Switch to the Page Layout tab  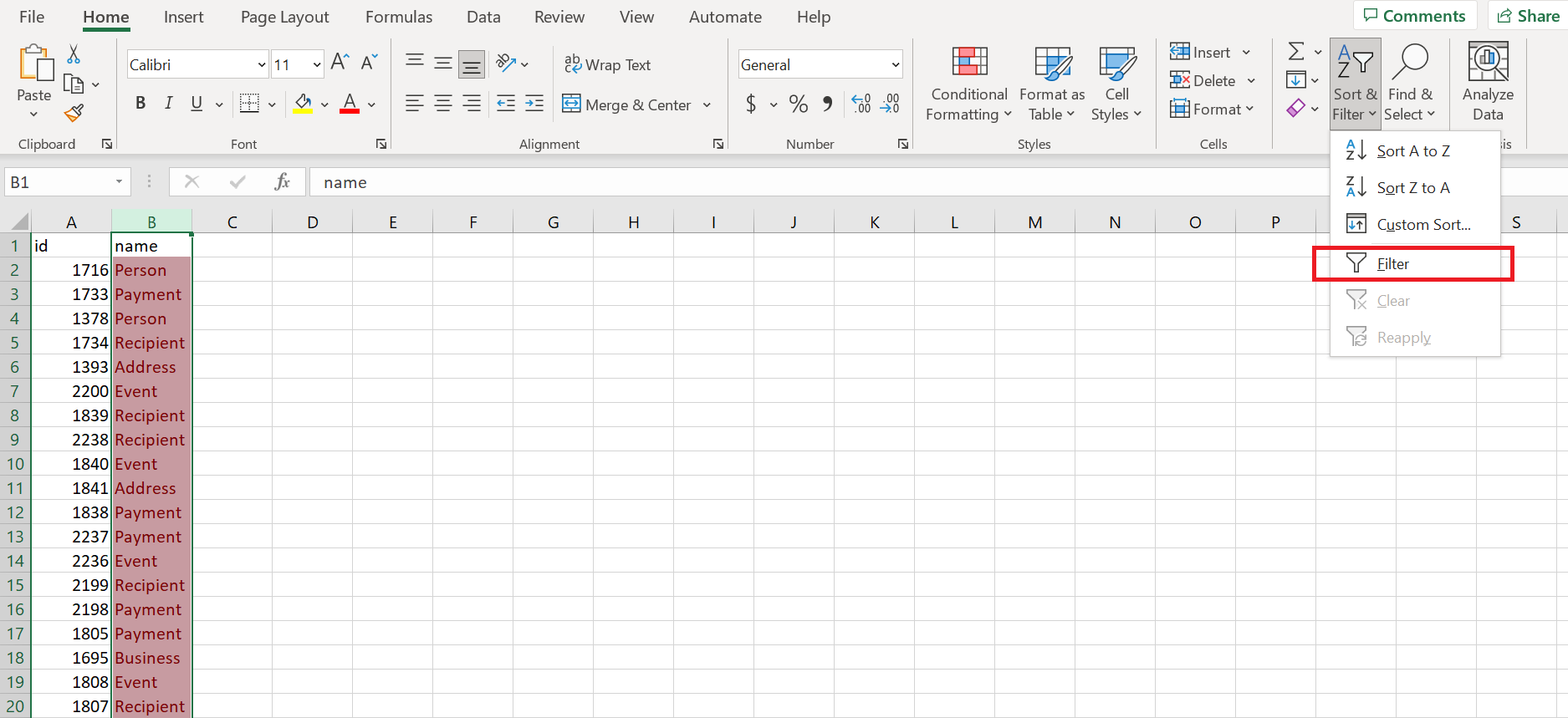[284, 17]
